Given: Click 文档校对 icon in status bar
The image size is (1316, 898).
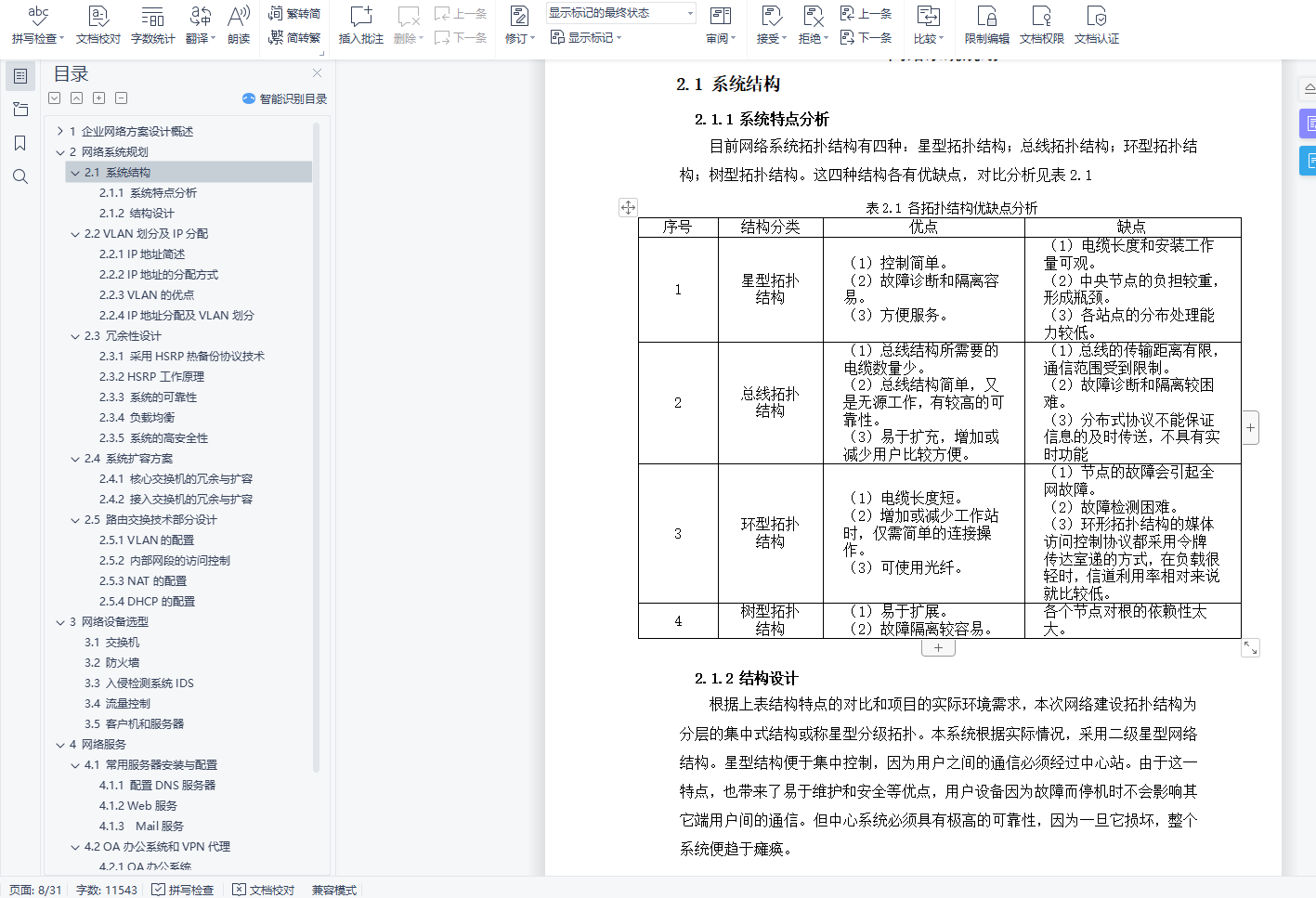Looking at the screenshot, I should coord(239,890).
